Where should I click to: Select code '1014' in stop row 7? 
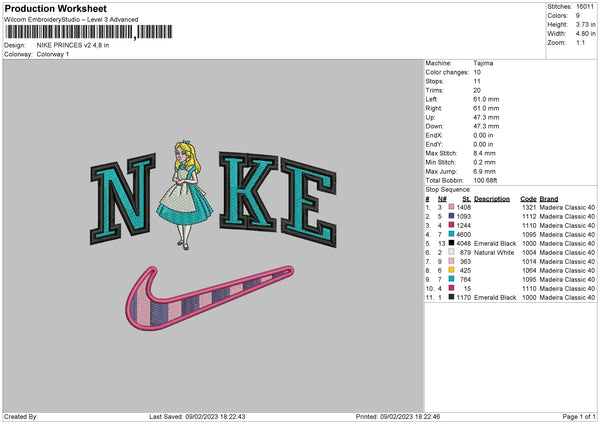click(529, 261)
